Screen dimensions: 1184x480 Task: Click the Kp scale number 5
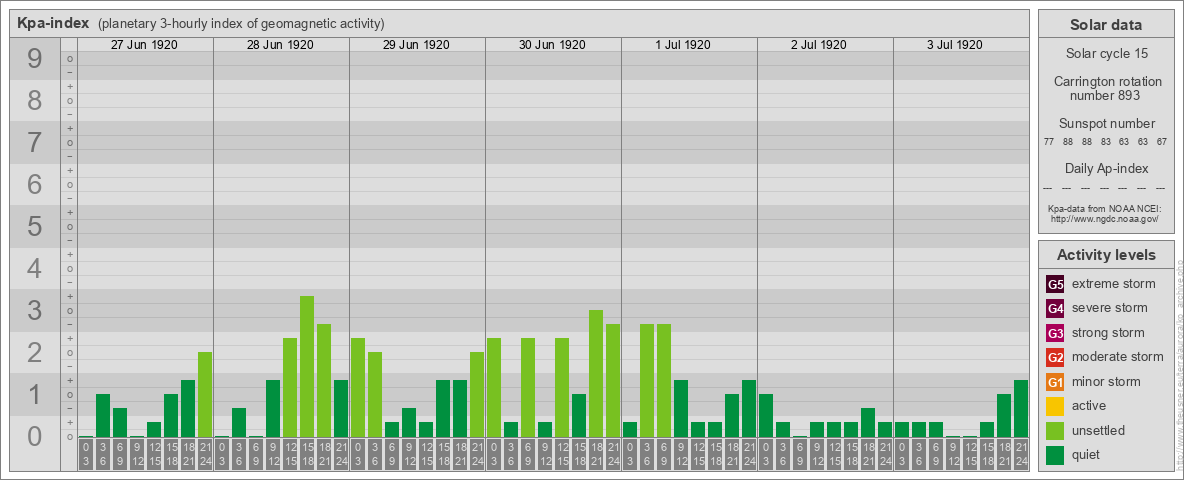34,226
